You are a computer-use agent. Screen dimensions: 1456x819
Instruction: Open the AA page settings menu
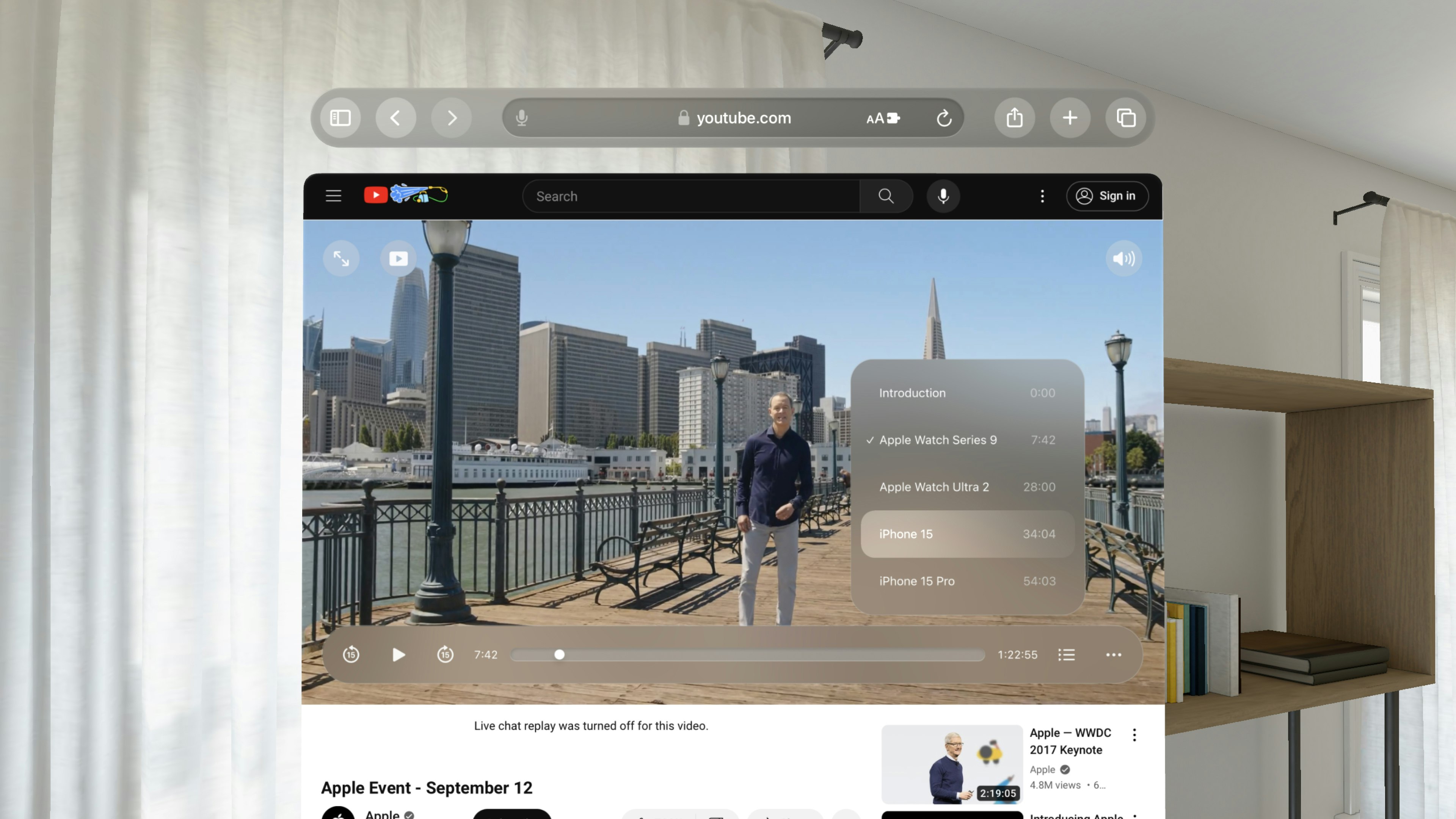pyautogui.click(x=883, y=118)
